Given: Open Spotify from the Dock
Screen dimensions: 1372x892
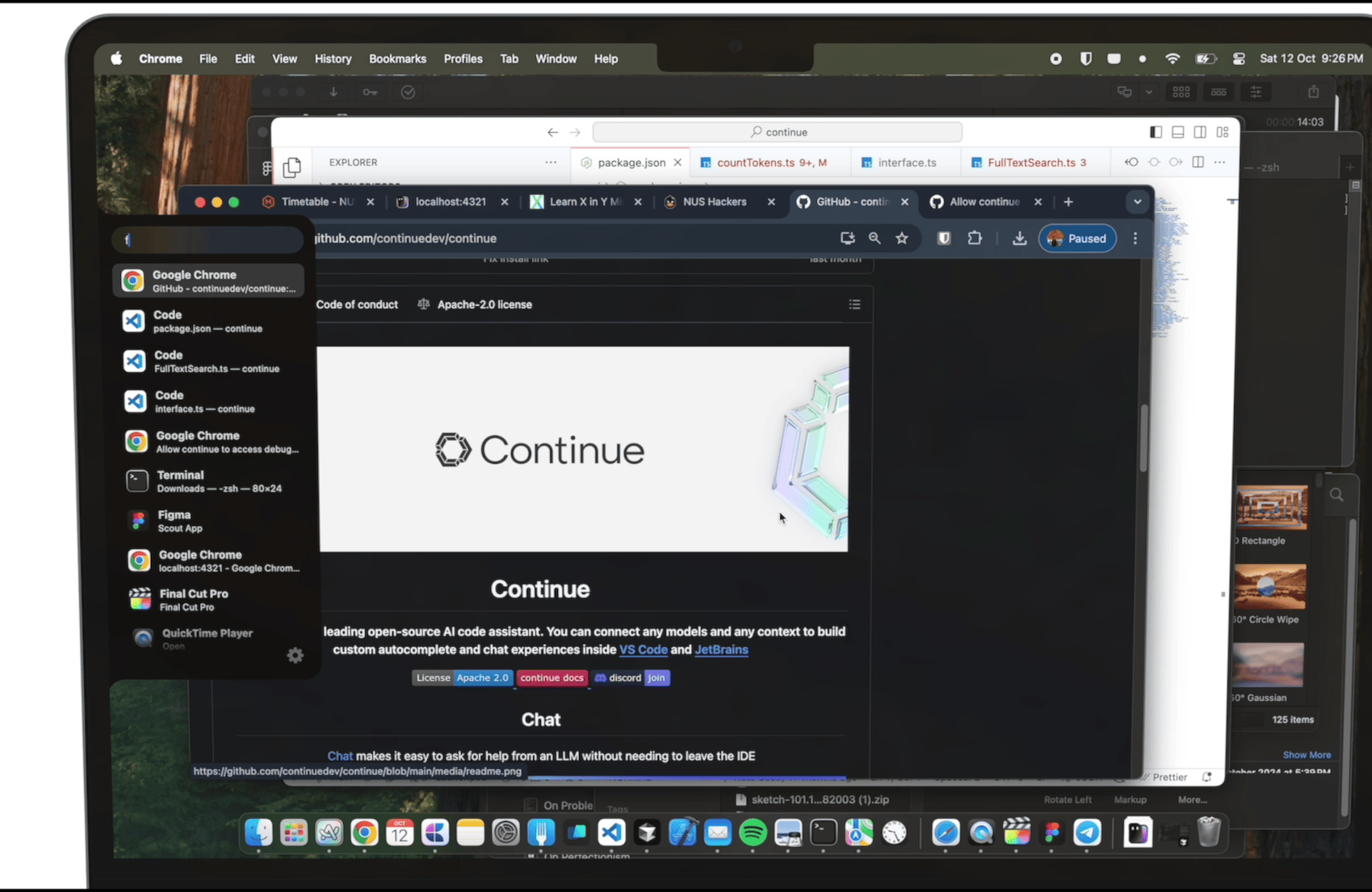Looking at the screenshot, I should [753, 833].
